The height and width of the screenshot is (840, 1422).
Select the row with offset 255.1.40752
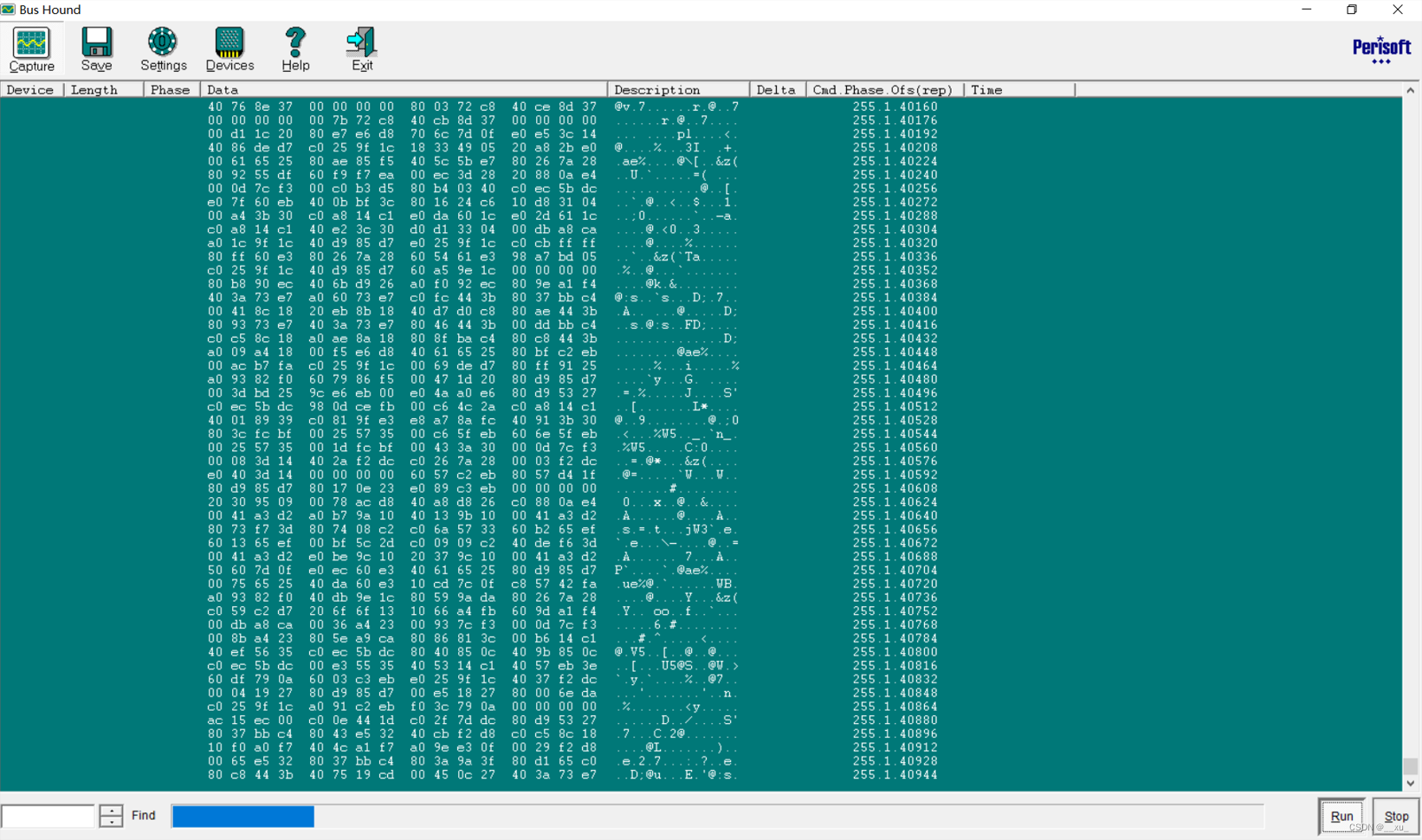(x=701, y=611)
